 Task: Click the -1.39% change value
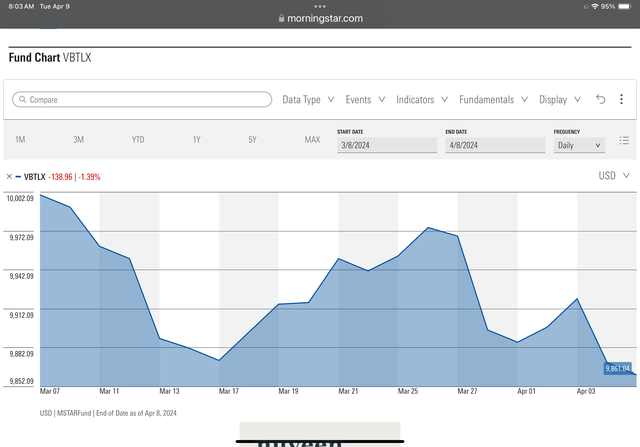click(x=89, y=177)
